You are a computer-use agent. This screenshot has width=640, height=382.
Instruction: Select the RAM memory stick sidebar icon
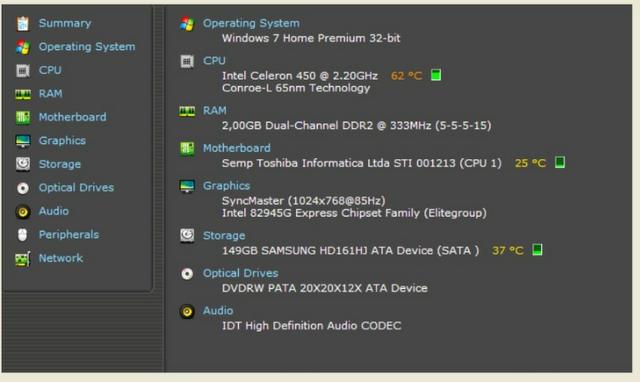(x=23, y=94)
